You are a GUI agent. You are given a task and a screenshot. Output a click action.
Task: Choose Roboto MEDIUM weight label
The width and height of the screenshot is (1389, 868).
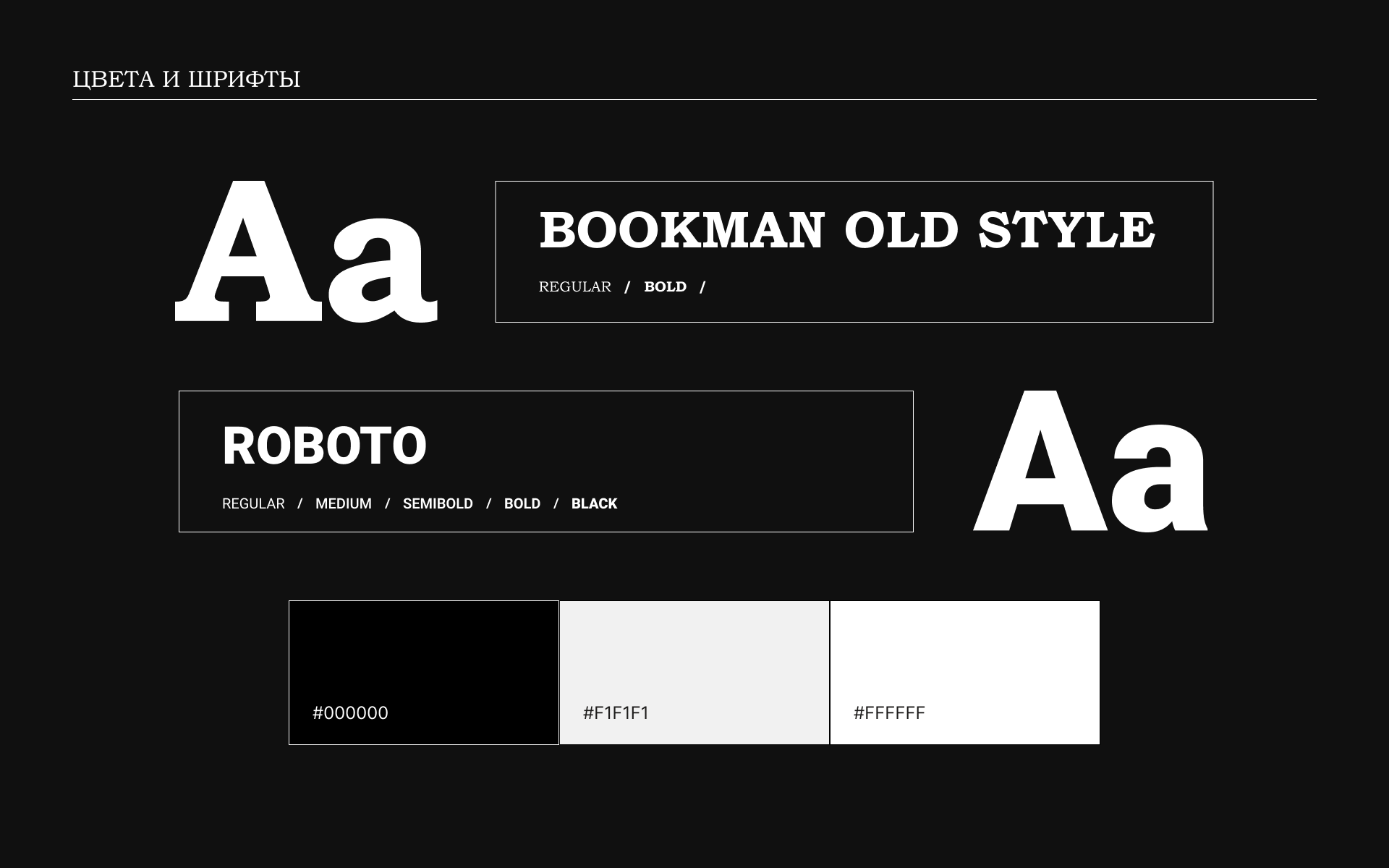(343, 503)
